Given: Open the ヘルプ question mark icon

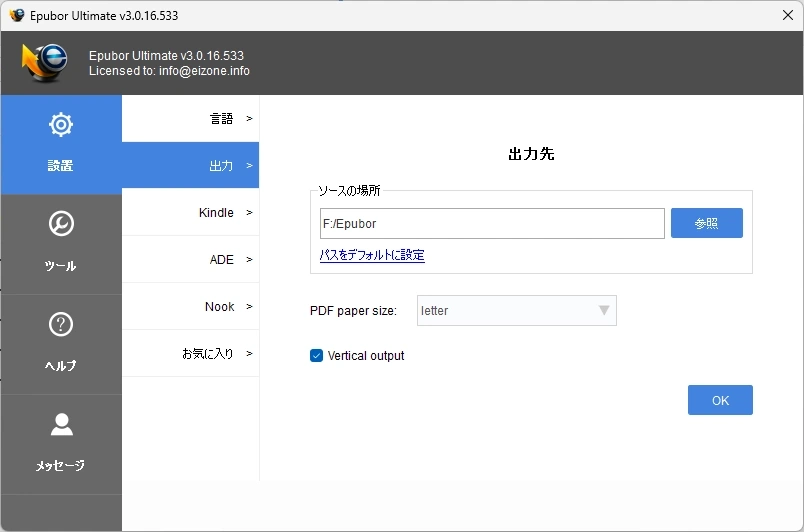Looking at the screenshot, I should click(x=61, y=324).
